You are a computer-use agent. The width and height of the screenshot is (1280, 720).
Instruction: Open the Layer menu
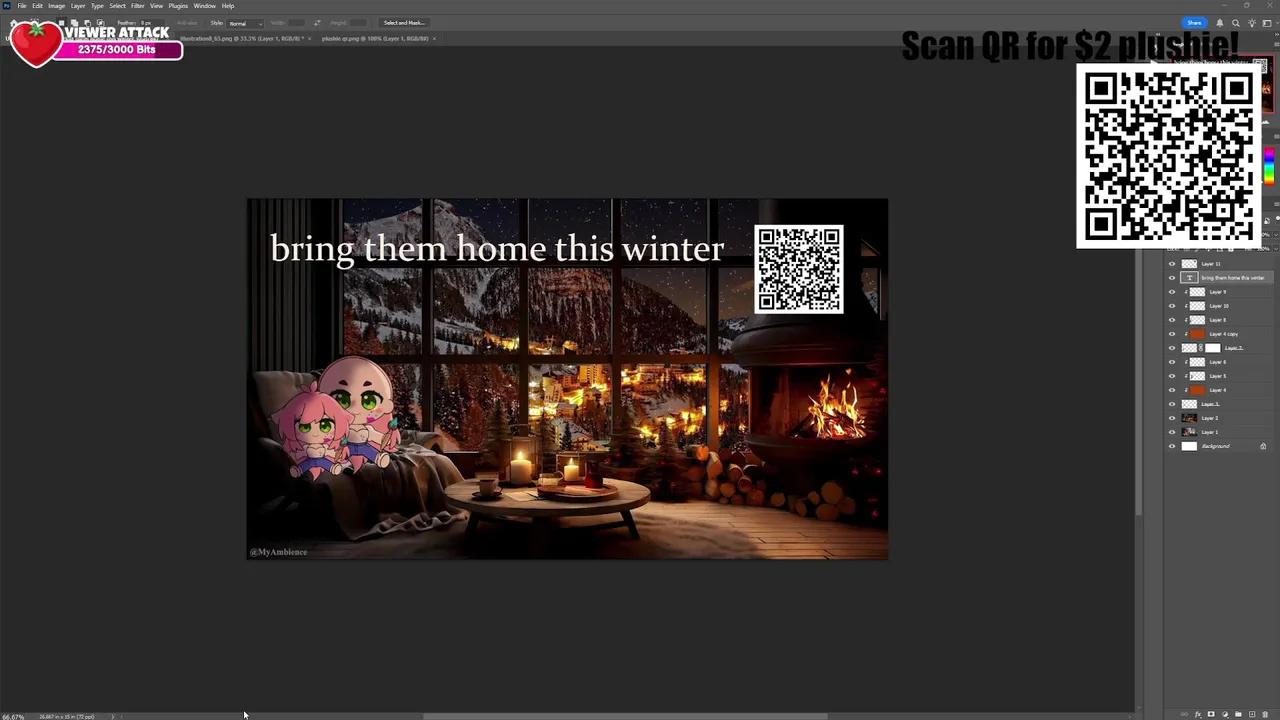(x=78, y=6)
